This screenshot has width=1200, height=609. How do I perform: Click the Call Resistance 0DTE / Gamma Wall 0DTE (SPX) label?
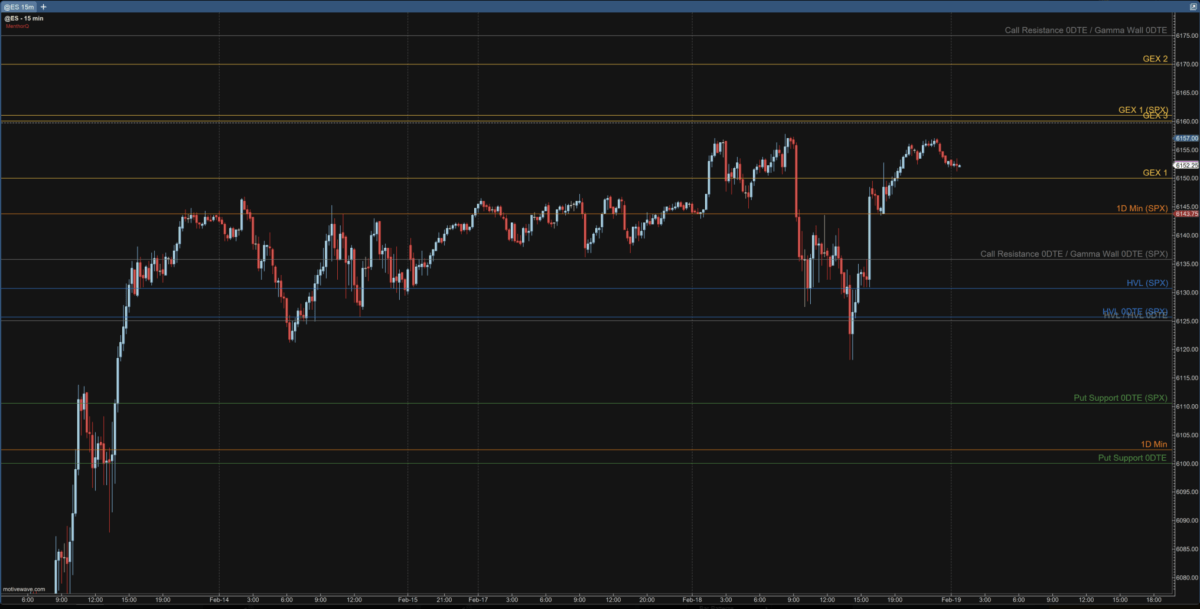click(x=1073, y=254)
